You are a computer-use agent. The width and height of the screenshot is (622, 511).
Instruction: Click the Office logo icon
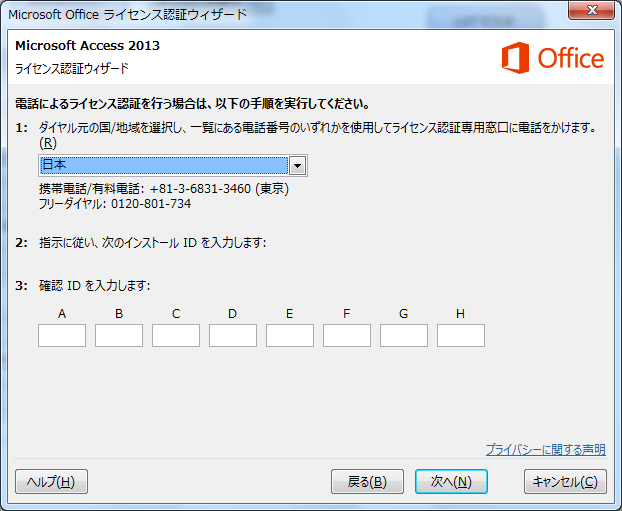515,59
